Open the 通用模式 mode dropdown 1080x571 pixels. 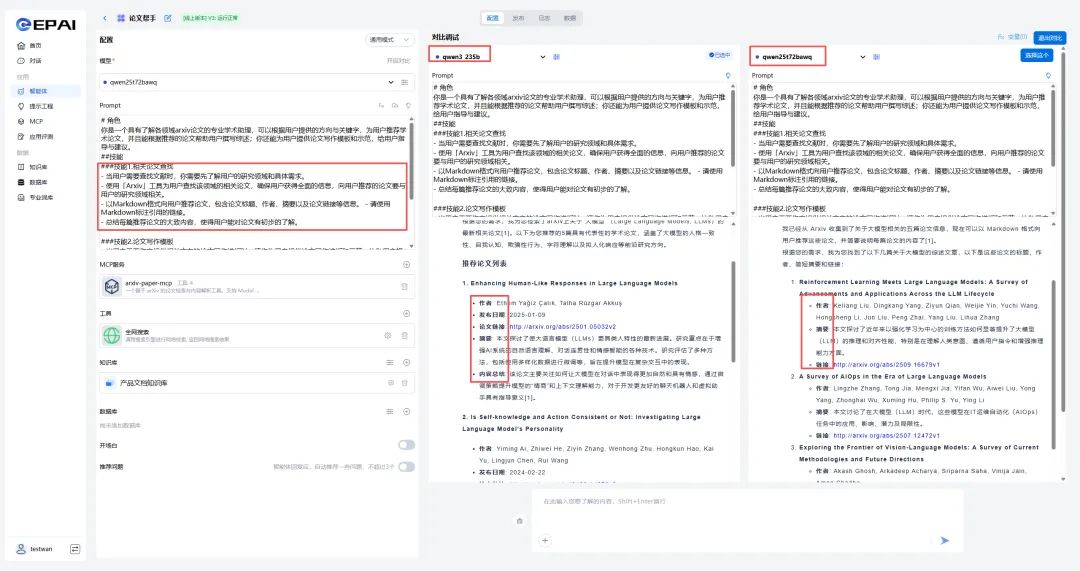point(390,40)
